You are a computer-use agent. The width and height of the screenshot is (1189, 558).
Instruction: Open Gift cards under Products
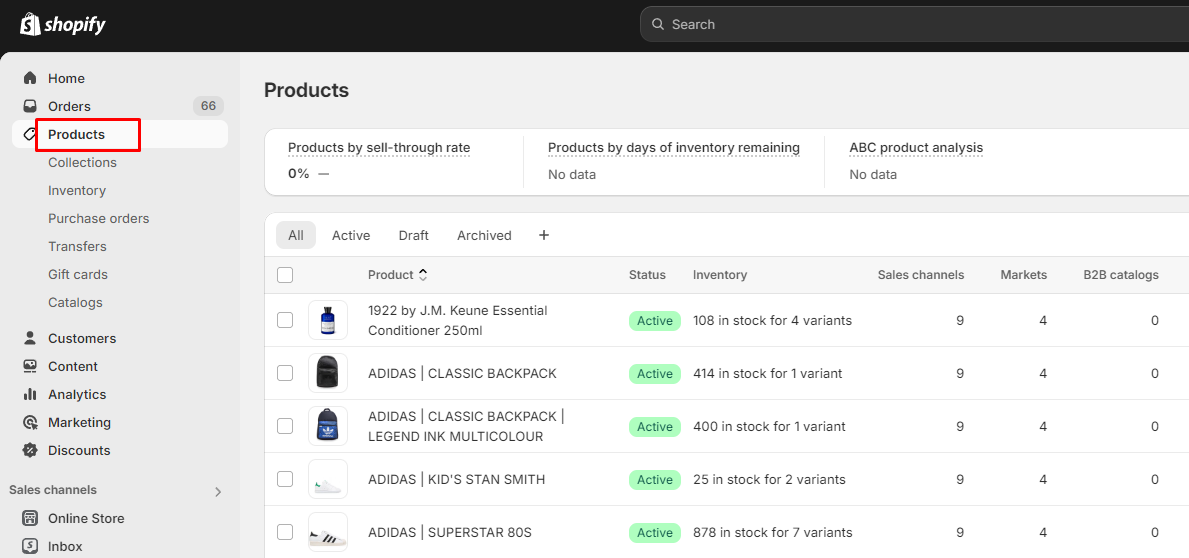[78, 274]
